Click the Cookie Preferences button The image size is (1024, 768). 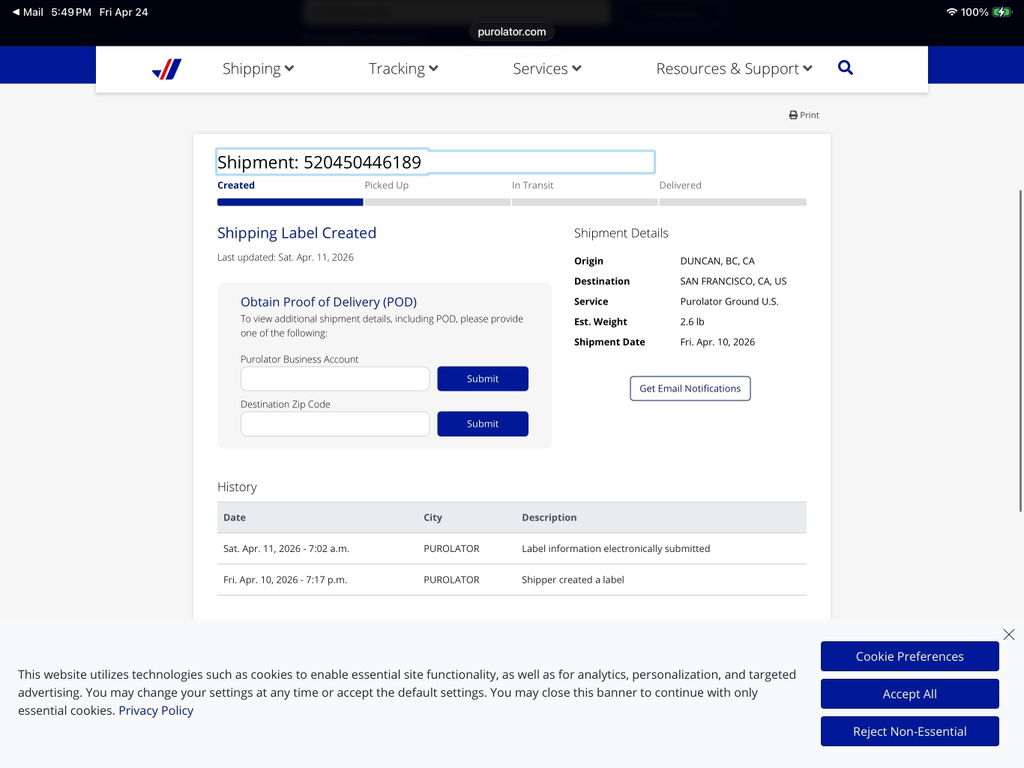coord(910,656)
